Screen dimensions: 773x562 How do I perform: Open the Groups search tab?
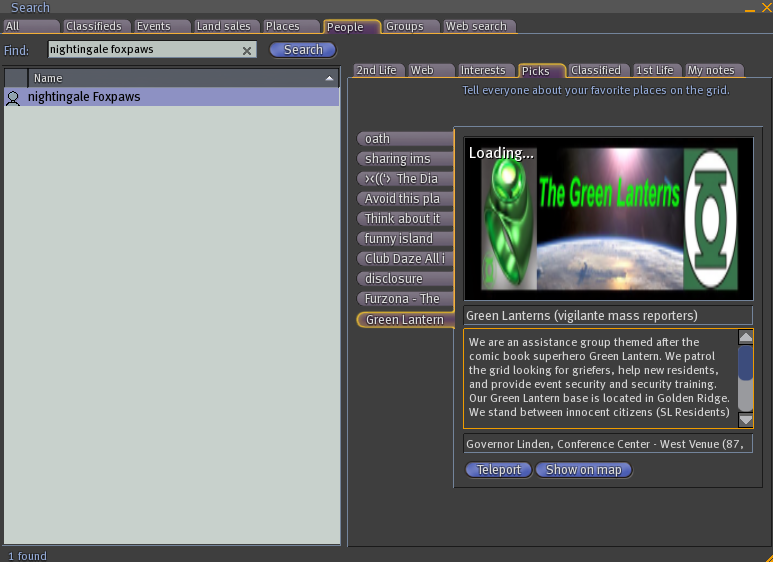(x=411, y=26)
